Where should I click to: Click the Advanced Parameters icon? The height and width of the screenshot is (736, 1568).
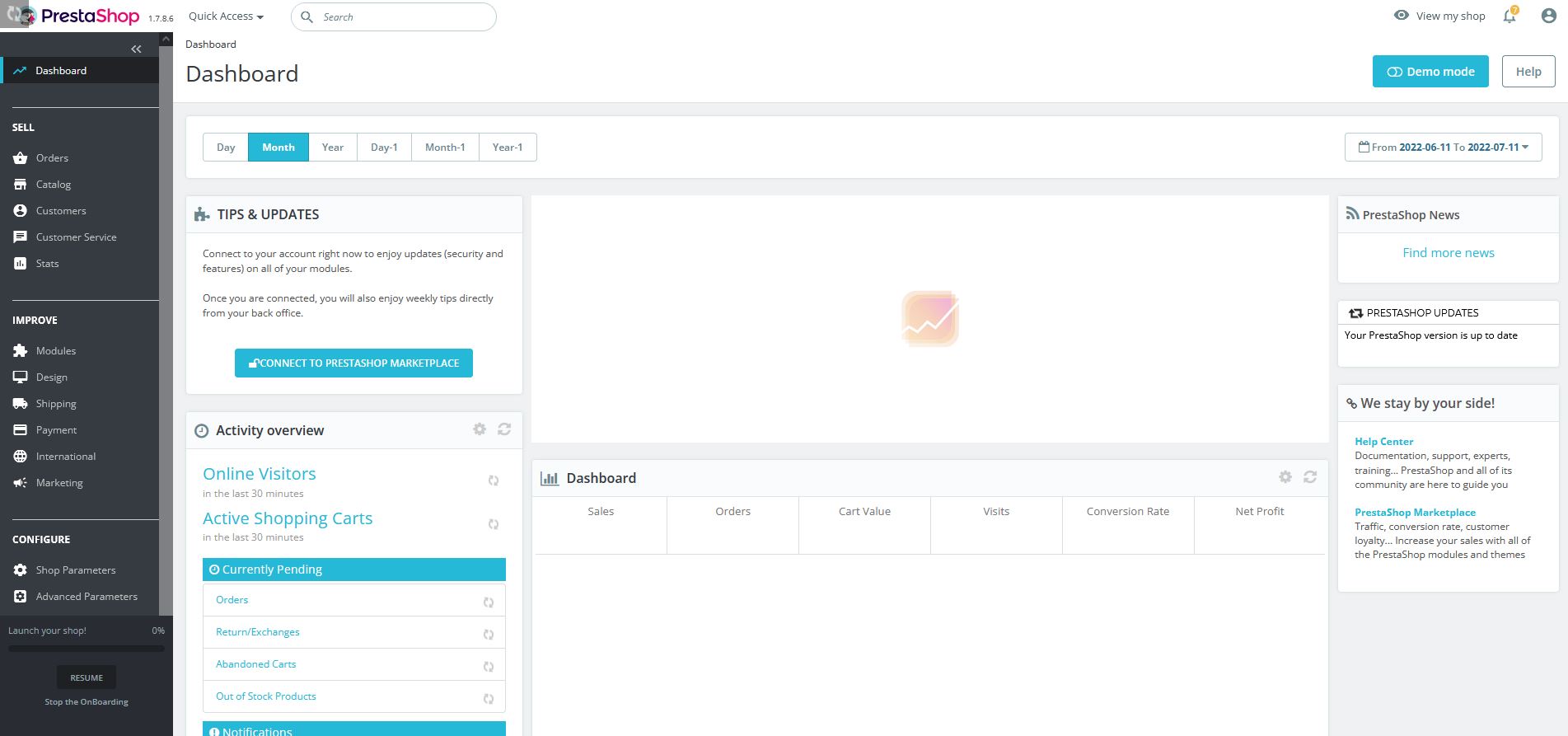(x=20, y=597)
